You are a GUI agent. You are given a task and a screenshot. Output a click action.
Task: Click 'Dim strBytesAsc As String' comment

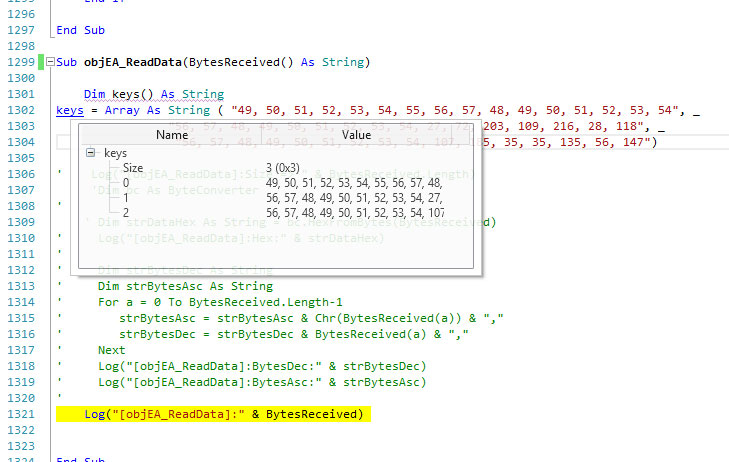(x=185, y=286)
